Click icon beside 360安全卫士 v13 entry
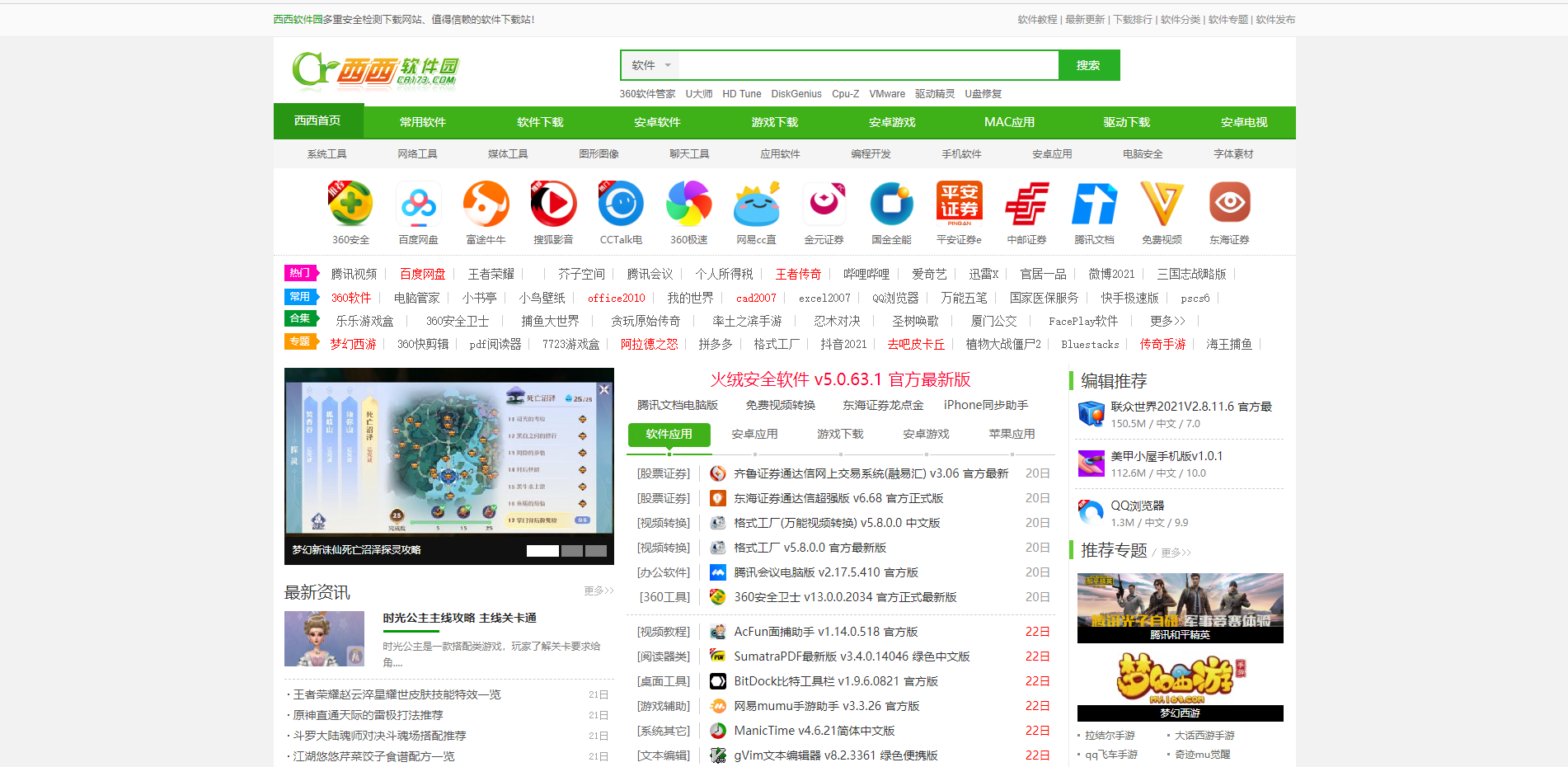This screenshot has height=767, width=1568. click(x=718, y=597)
